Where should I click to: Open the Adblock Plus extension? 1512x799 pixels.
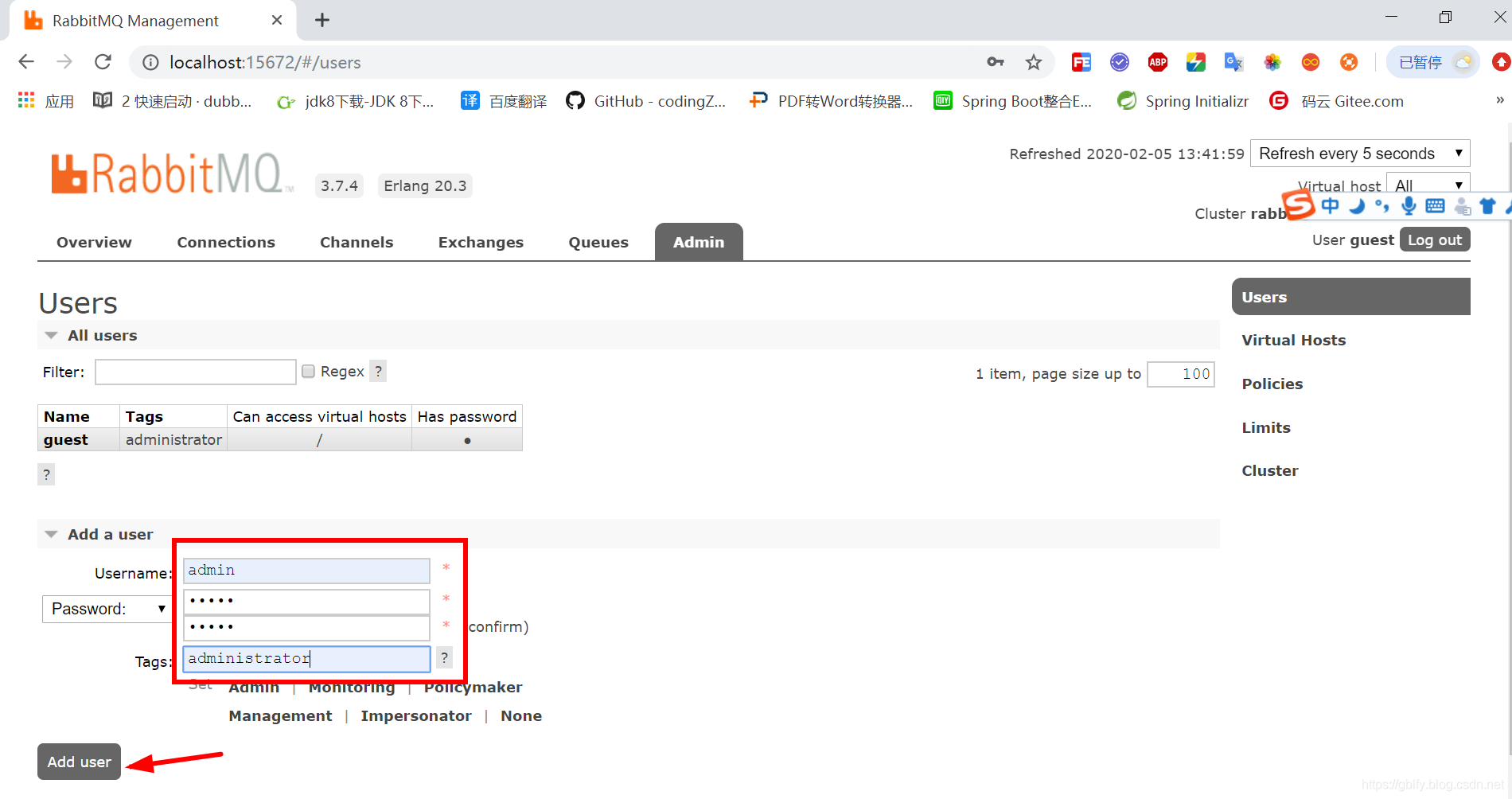1158,62
